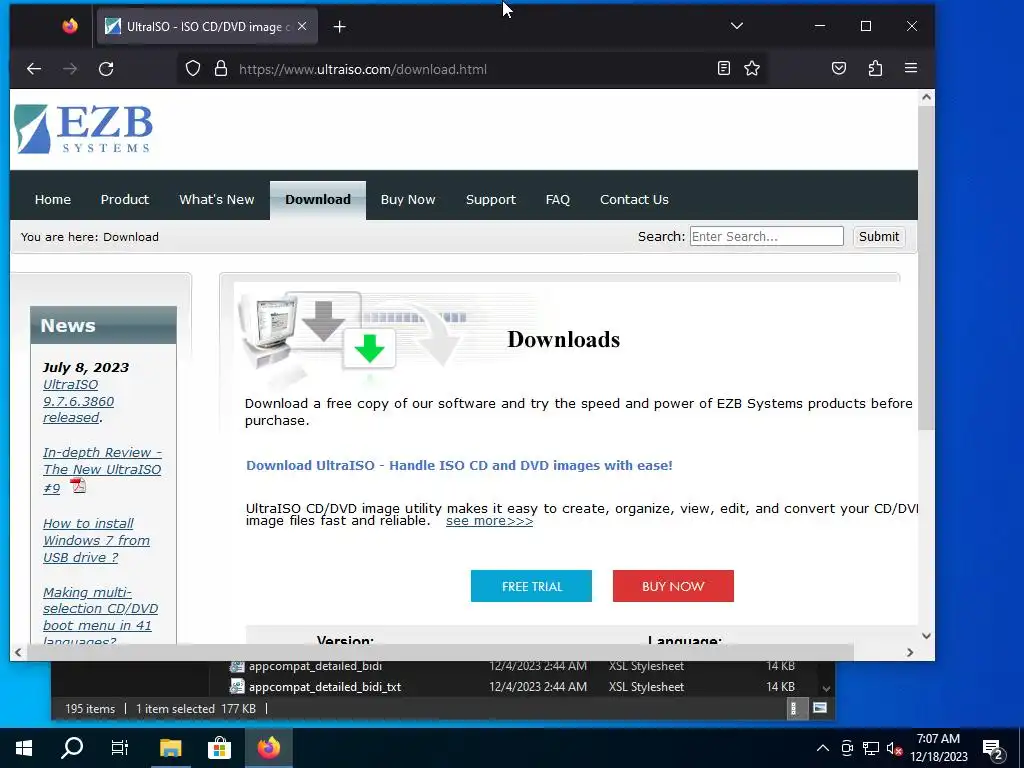Open Making multi-selection CD/DVD boot menu link
This screenshot has height=768, width=1024.
click(x=100, y=616)
